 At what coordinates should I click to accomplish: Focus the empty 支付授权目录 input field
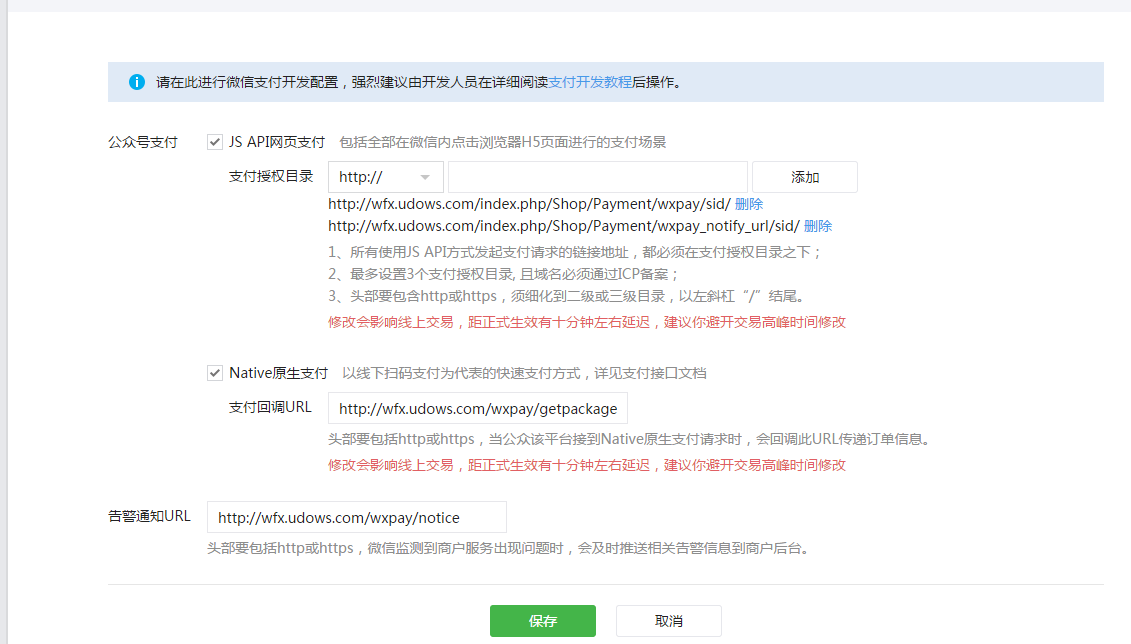click(597, 177)
